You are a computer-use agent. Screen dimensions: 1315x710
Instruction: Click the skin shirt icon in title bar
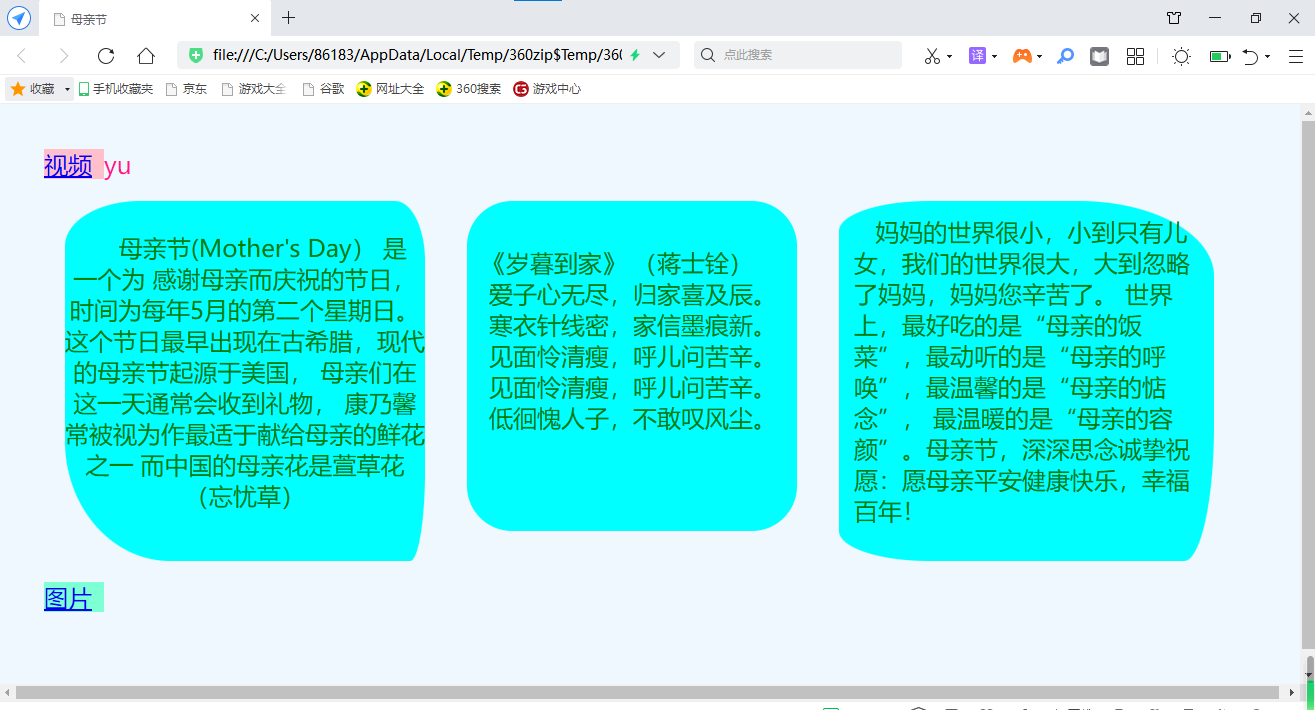pyautogui.click(x=1174, y=18)
